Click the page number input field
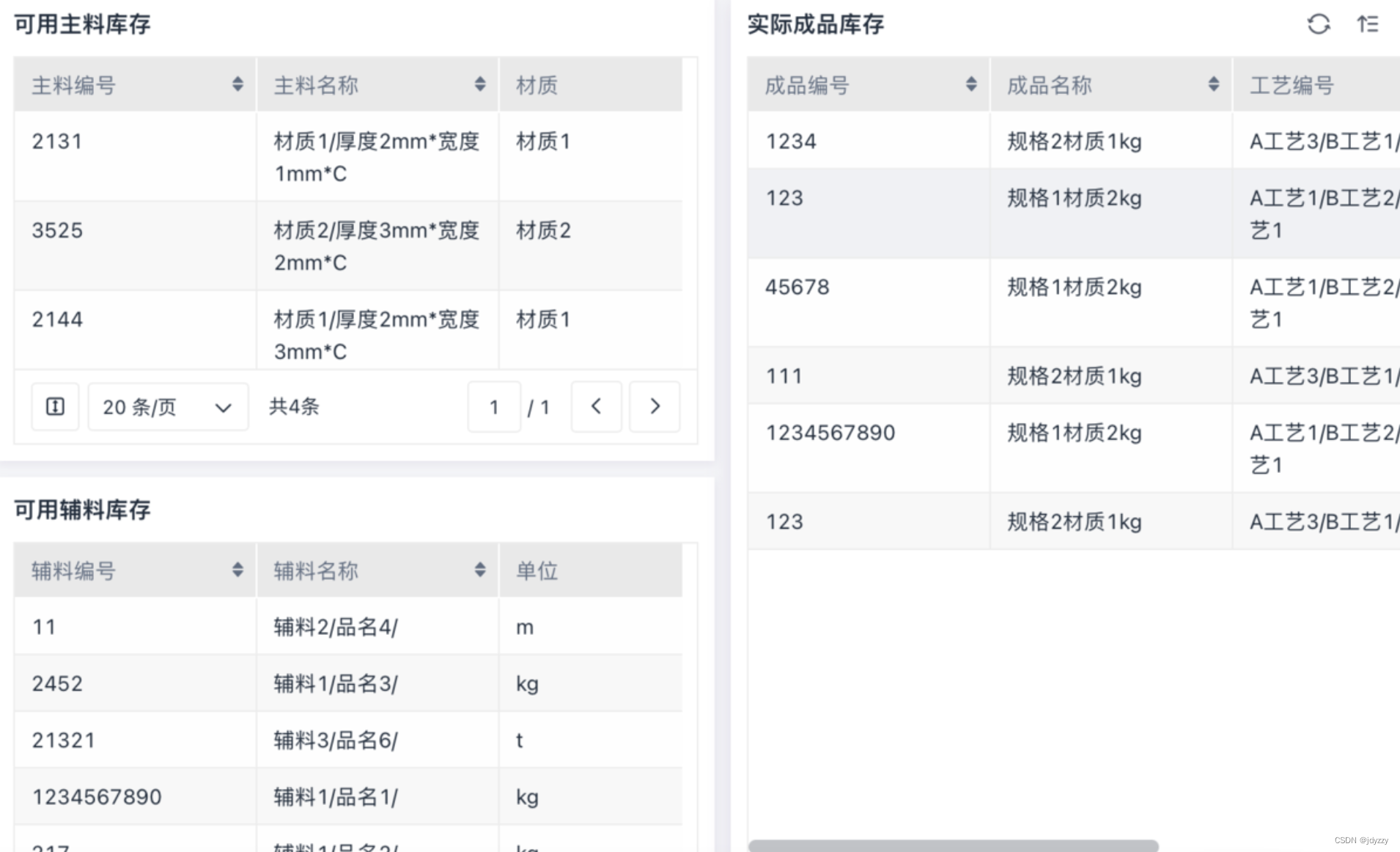This screenshot has width=1400, height=852. (494, 406)
